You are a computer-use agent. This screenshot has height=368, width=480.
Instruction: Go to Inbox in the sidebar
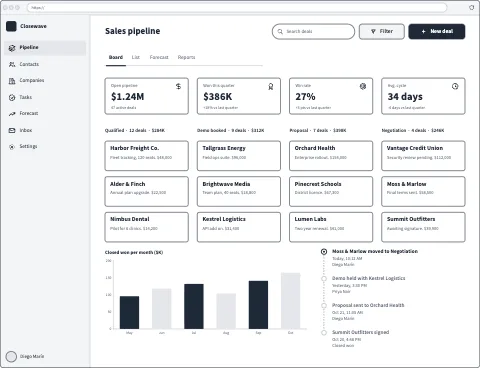point(45,130)
